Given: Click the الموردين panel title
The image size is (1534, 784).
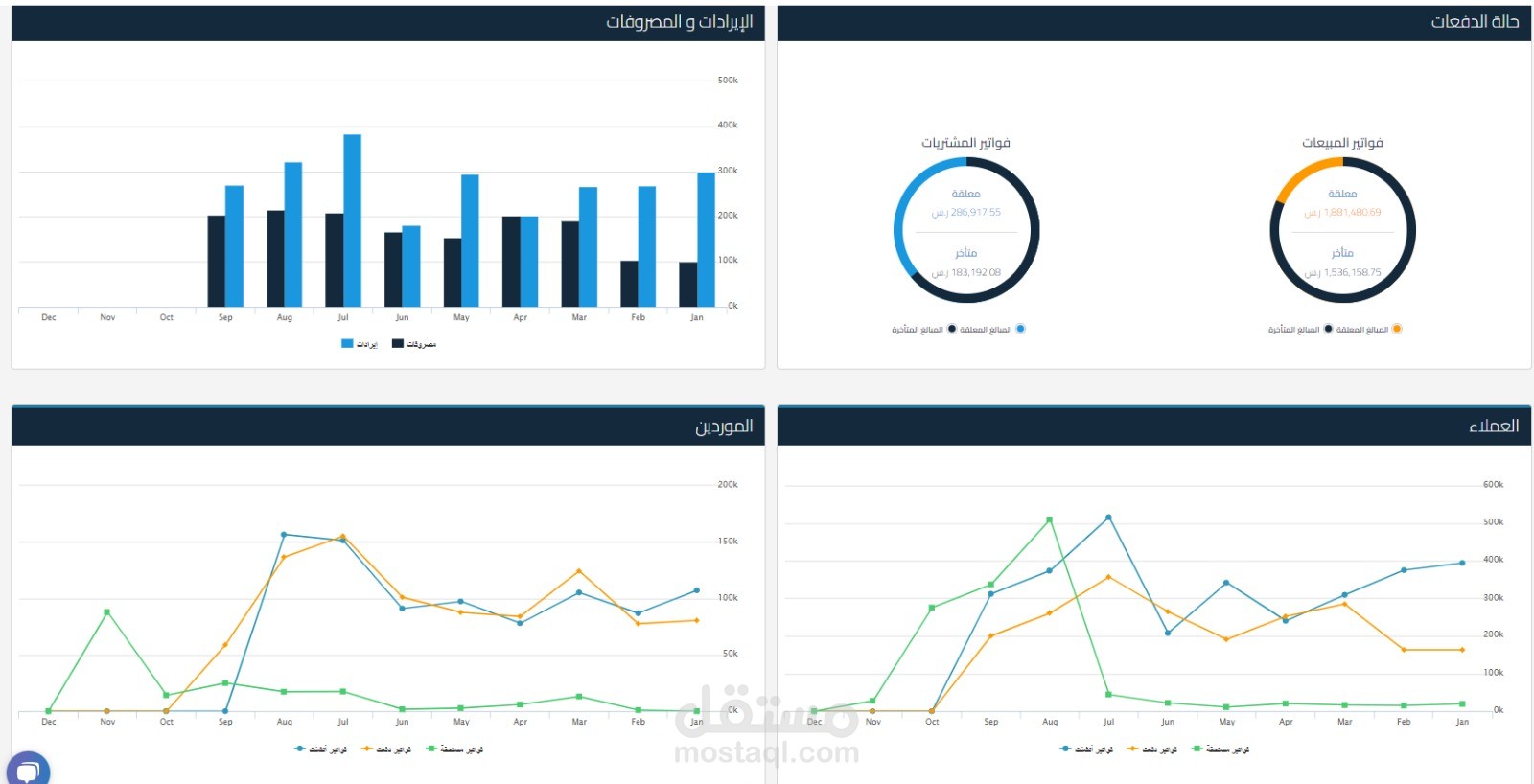Looking at the screenshot, I should tap(724, 427).
